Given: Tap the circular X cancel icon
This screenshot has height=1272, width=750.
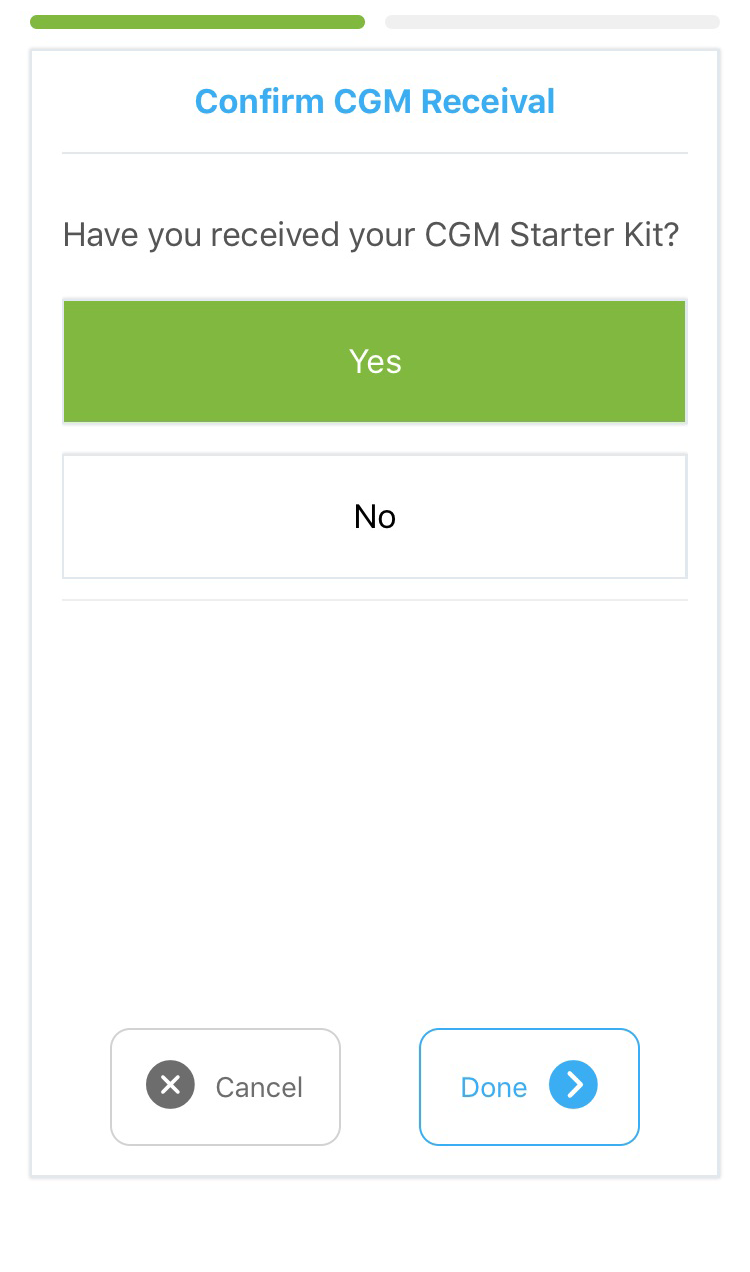Looking at the screenshot, I should [170, 1085].
